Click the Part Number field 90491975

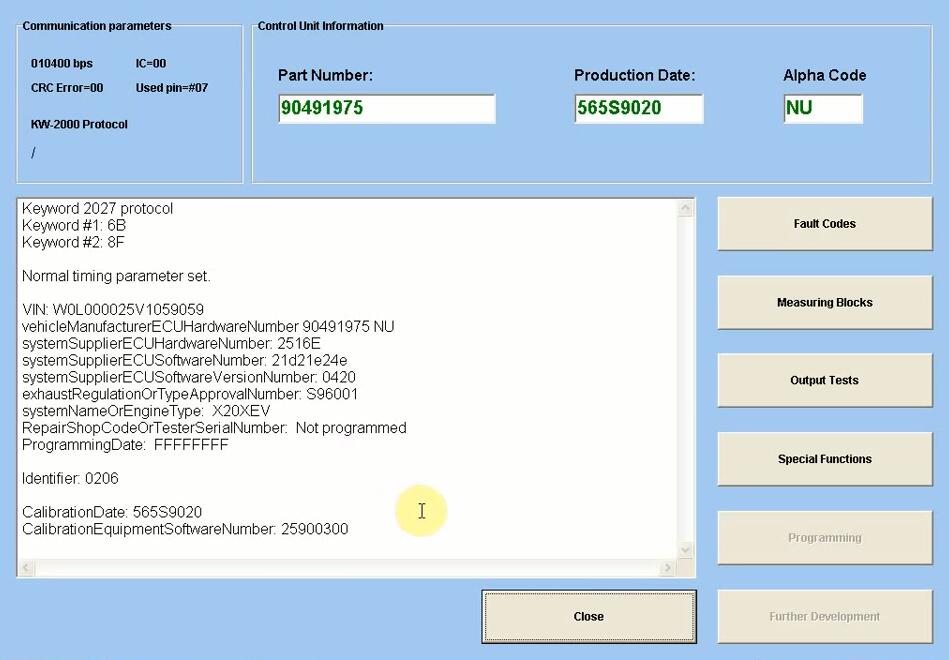pyautogui.click(x=387, y=108)
